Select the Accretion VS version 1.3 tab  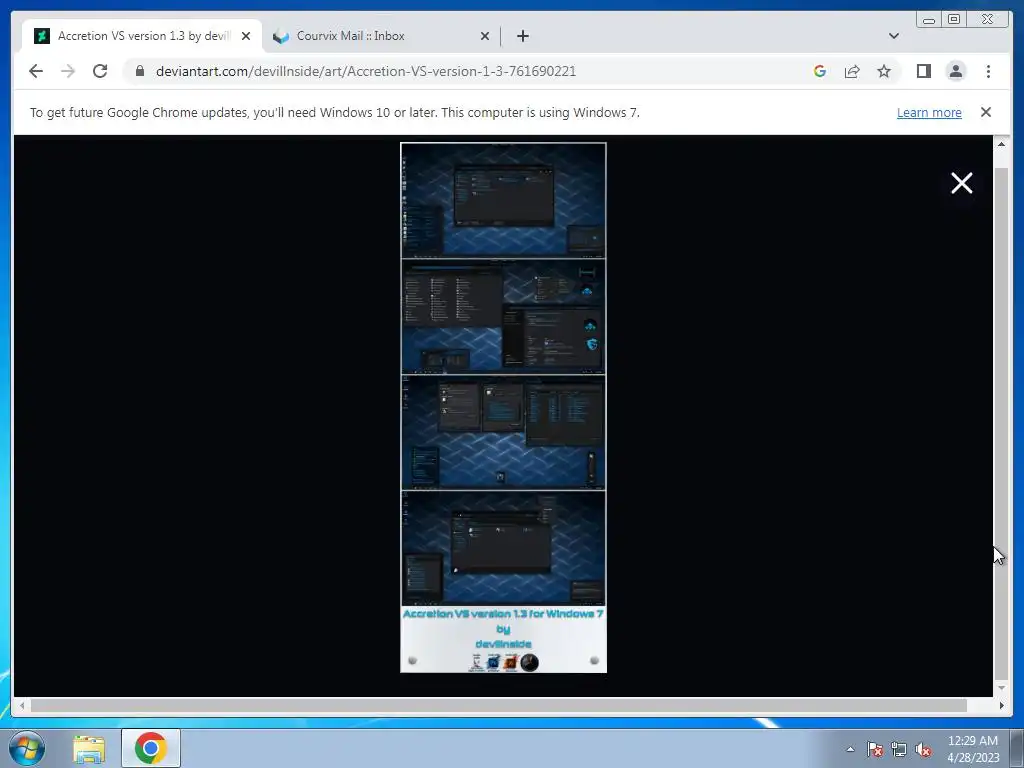click(x=144, y=36)
